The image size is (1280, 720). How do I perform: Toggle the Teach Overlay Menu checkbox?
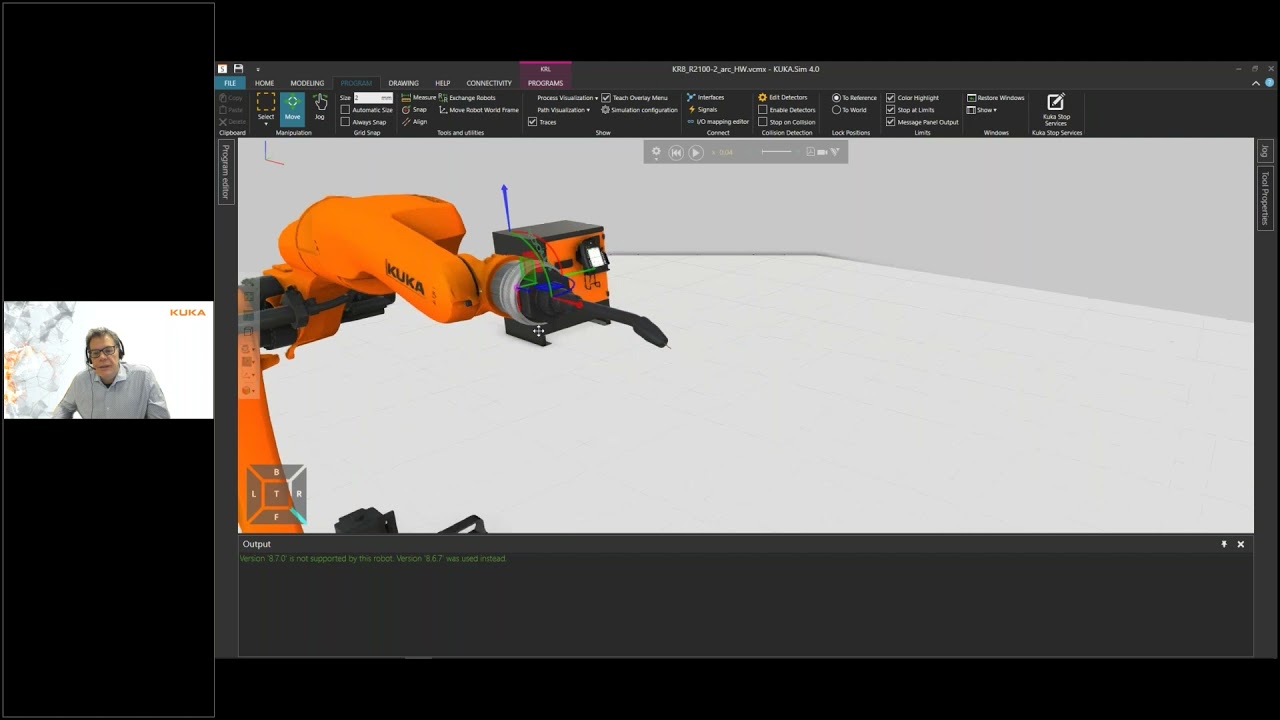click(606, 98)
